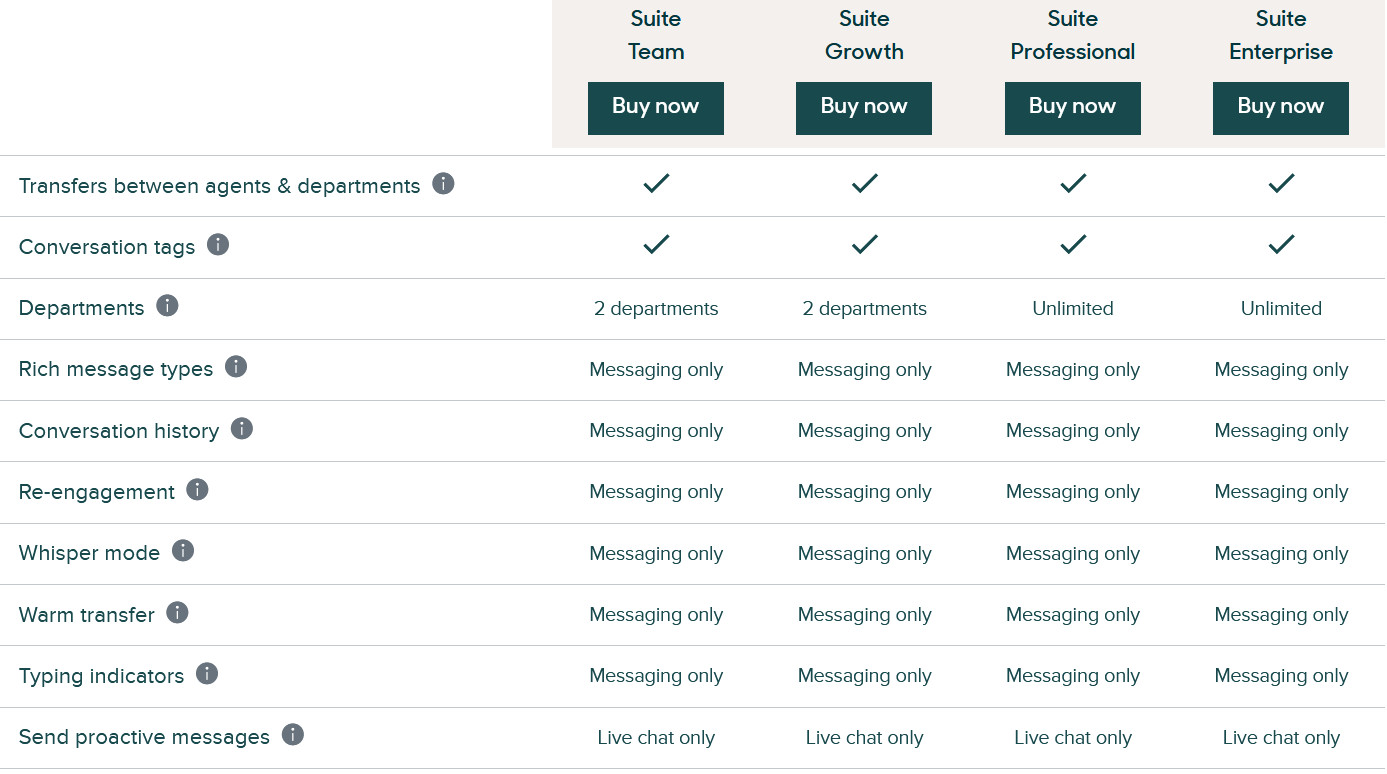Click the Re-engagement info icon
The width and height of the screenshot is (1387, 774).
198,490
